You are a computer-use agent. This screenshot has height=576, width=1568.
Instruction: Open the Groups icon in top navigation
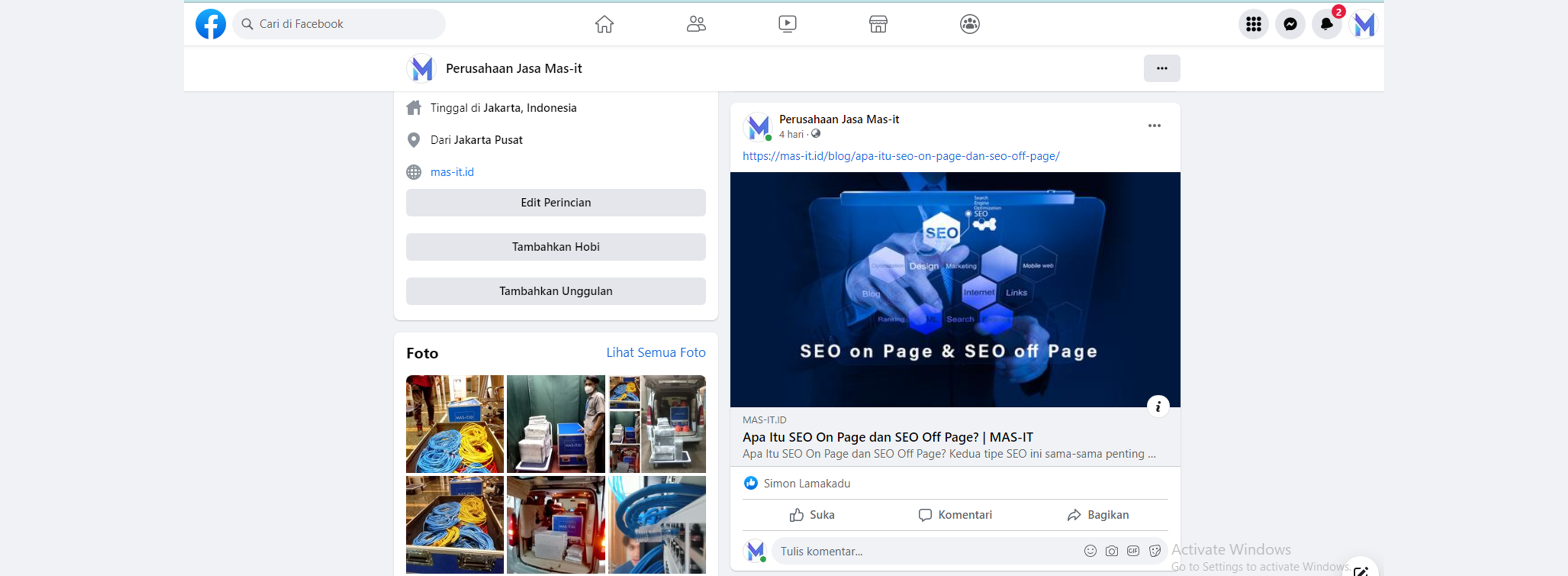970,24
